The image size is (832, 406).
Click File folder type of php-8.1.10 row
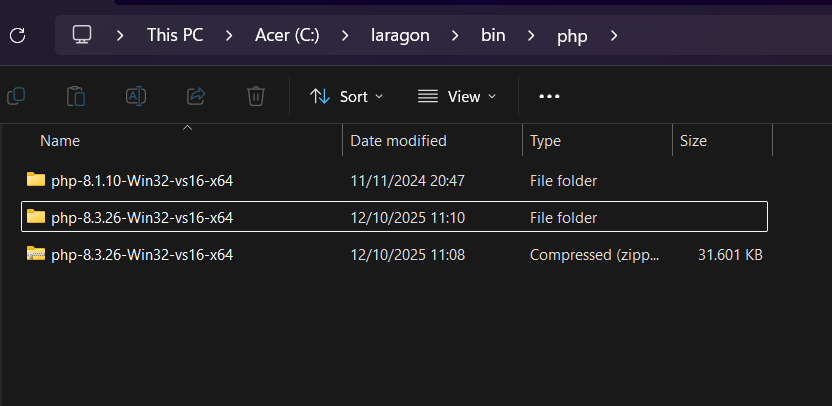pyautogui.click(x=564, y=181)
